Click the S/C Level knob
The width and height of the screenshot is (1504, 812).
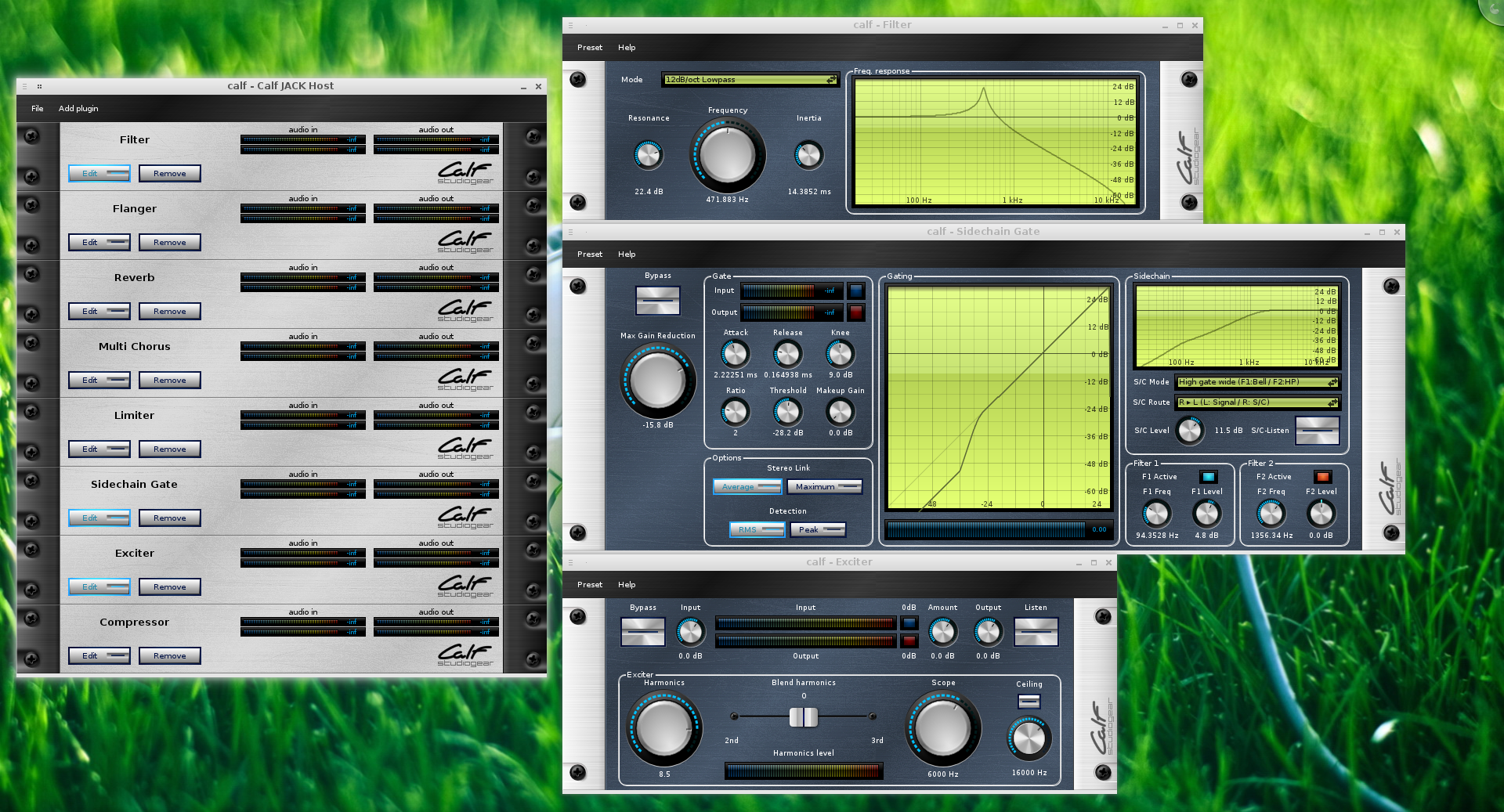(1190, 431)
